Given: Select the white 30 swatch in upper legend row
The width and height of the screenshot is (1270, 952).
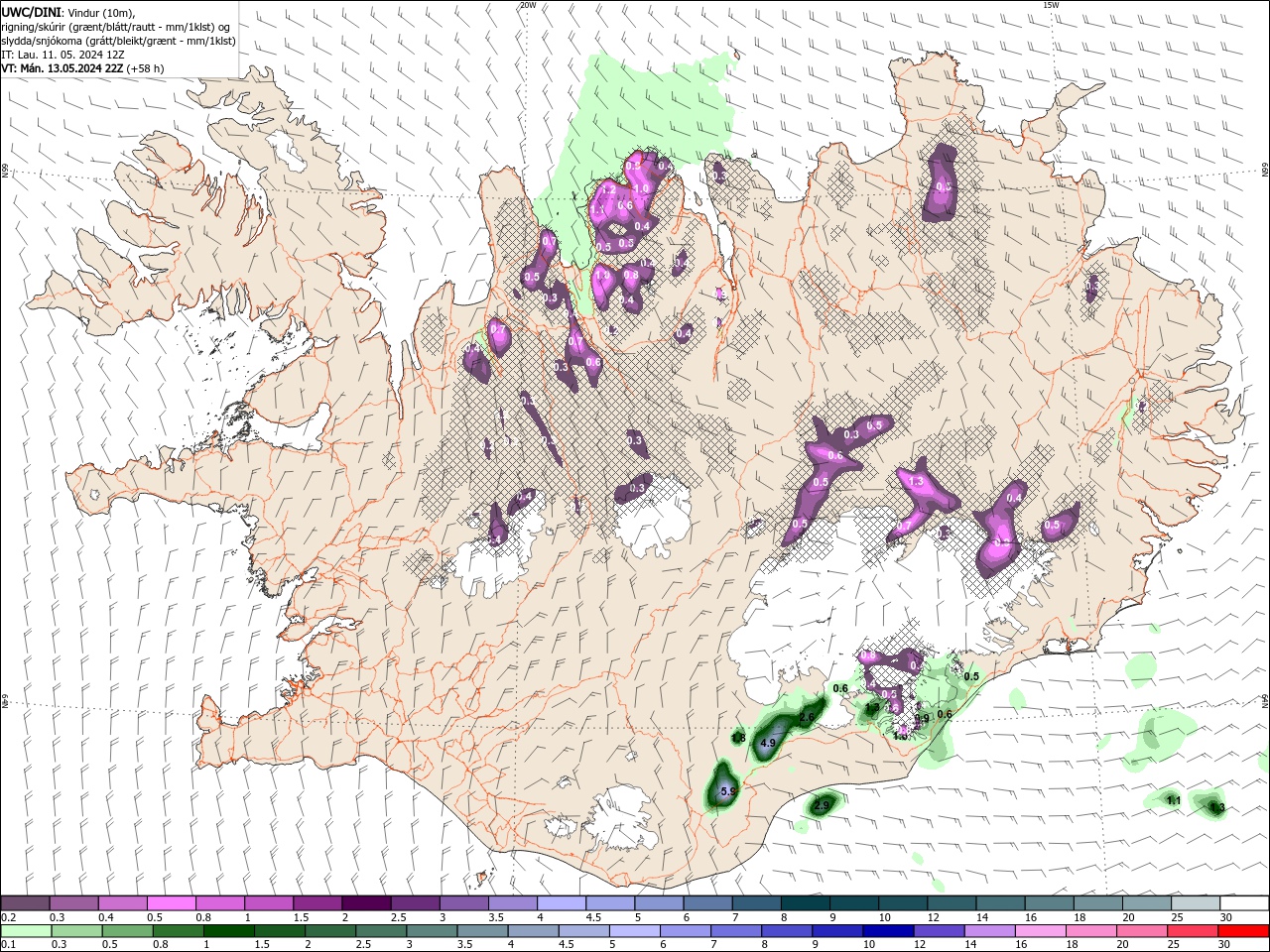Looking at the screenshot, I should coord(1245,903).
